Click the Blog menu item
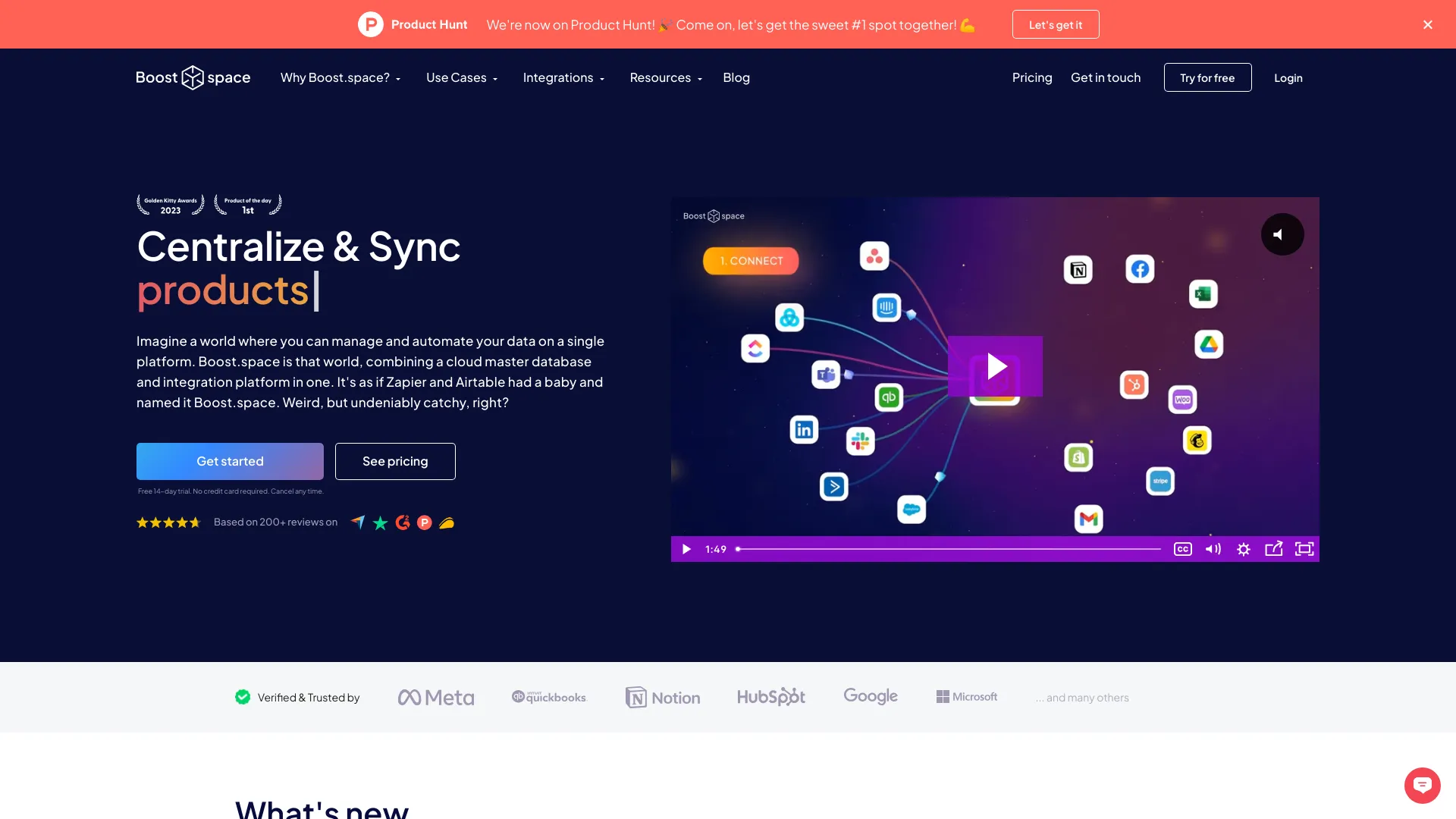Screen dimensions: 1456x819 [x=735, y=77]
